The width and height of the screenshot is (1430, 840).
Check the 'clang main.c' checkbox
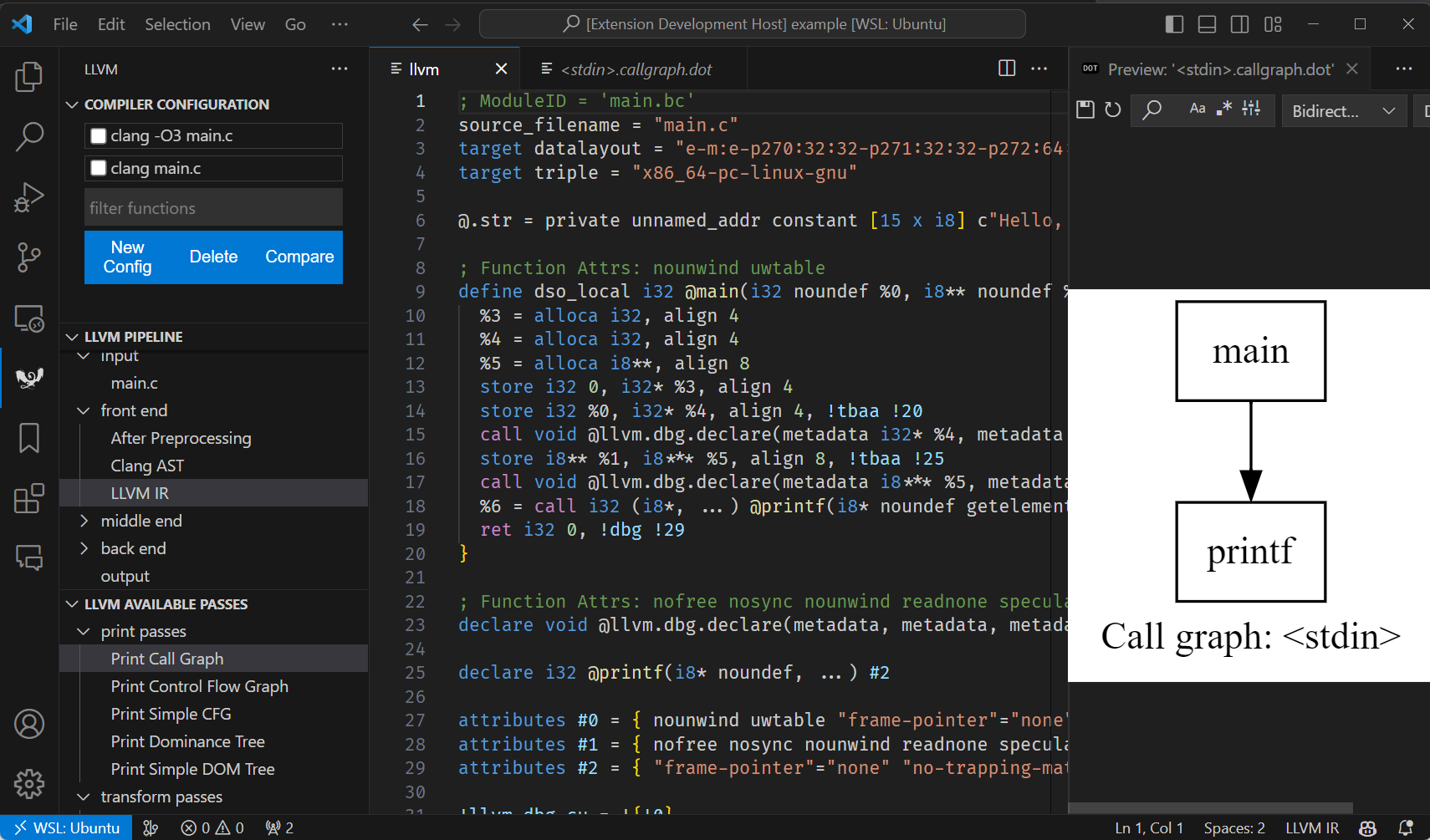(99, 168)
